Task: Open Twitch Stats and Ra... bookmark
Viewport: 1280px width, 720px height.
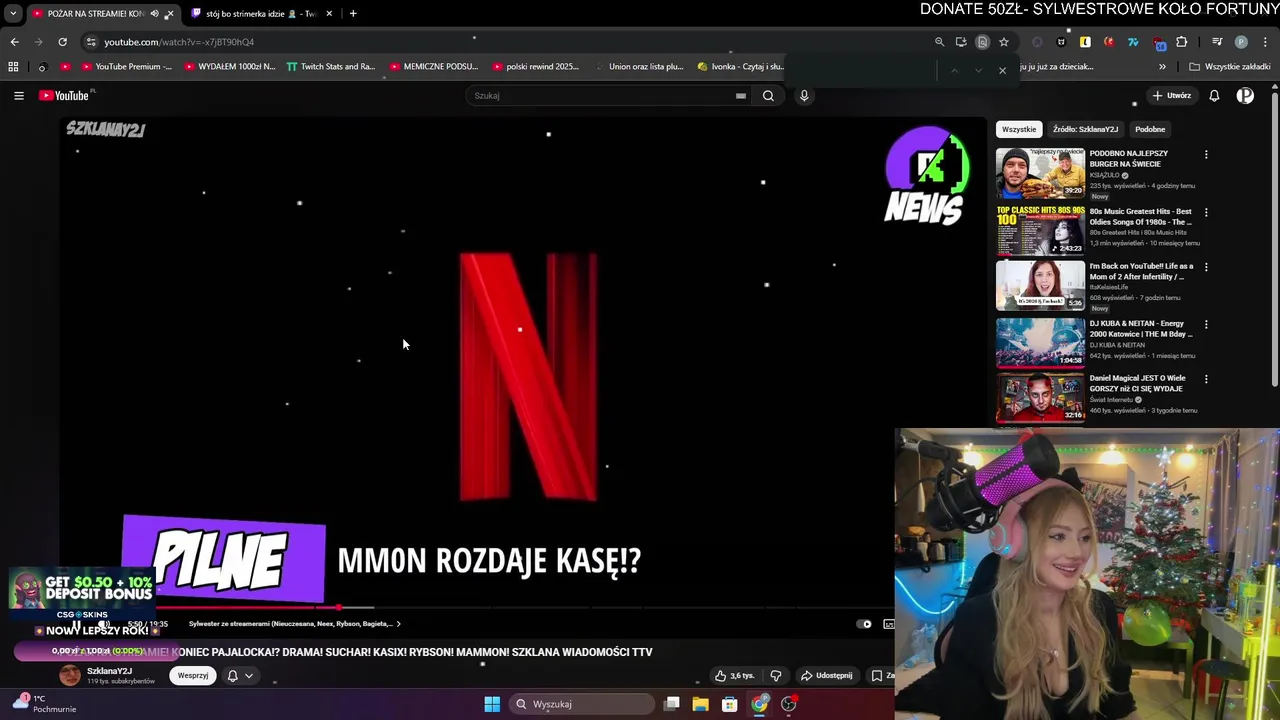Action: pos(330,67)
